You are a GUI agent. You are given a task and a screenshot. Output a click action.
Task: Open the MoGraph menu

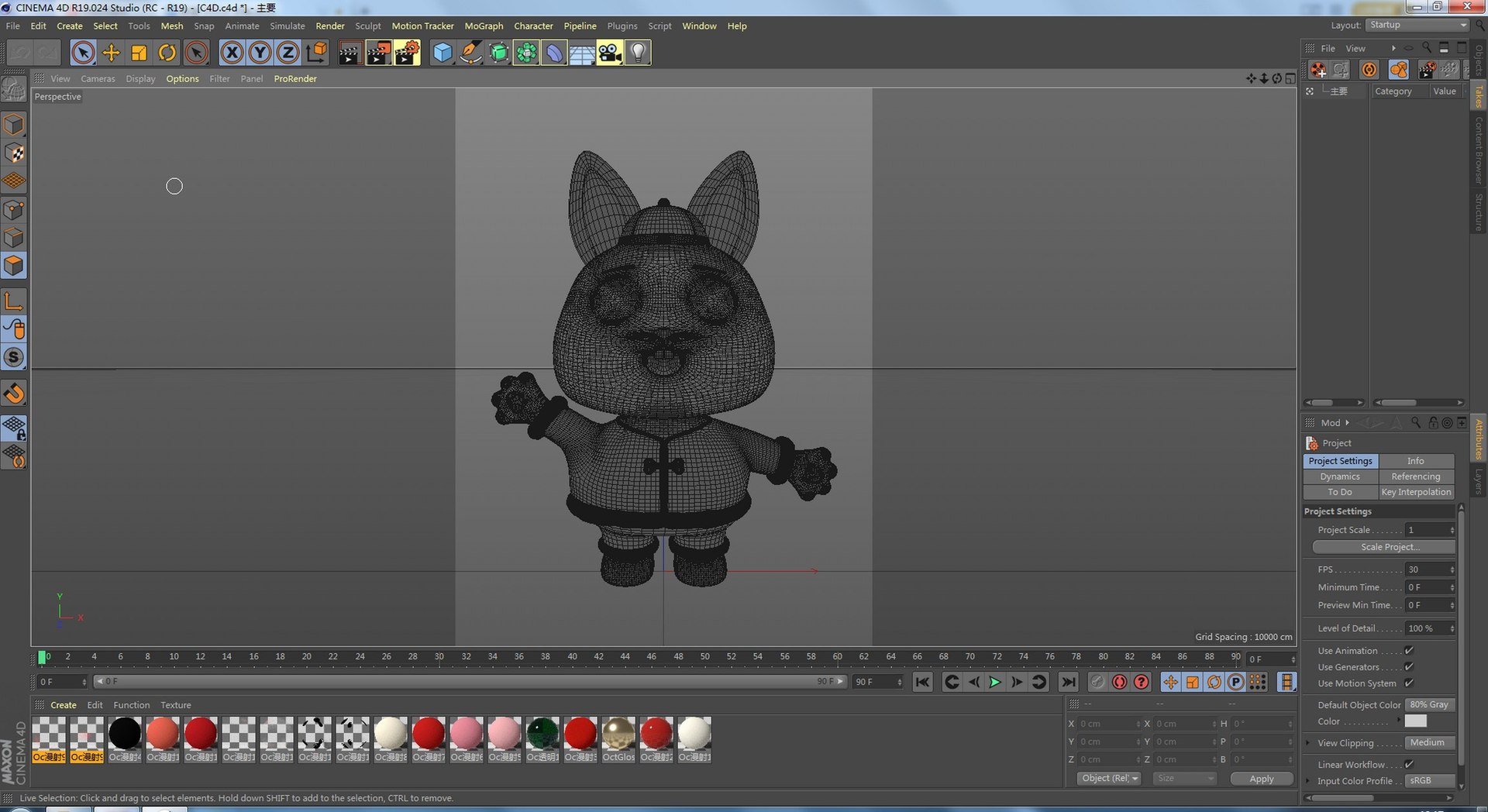[x=484, y=26]
